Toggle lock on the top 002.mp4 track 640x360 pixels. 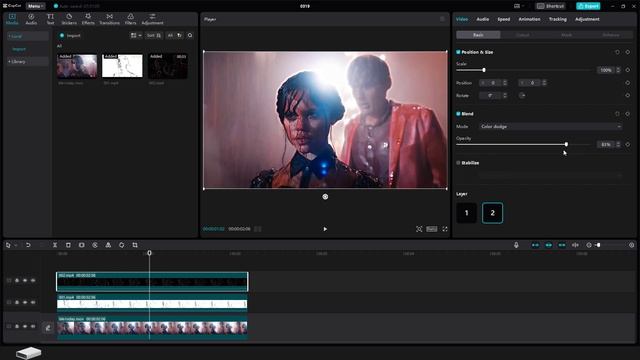click(17, 280)
